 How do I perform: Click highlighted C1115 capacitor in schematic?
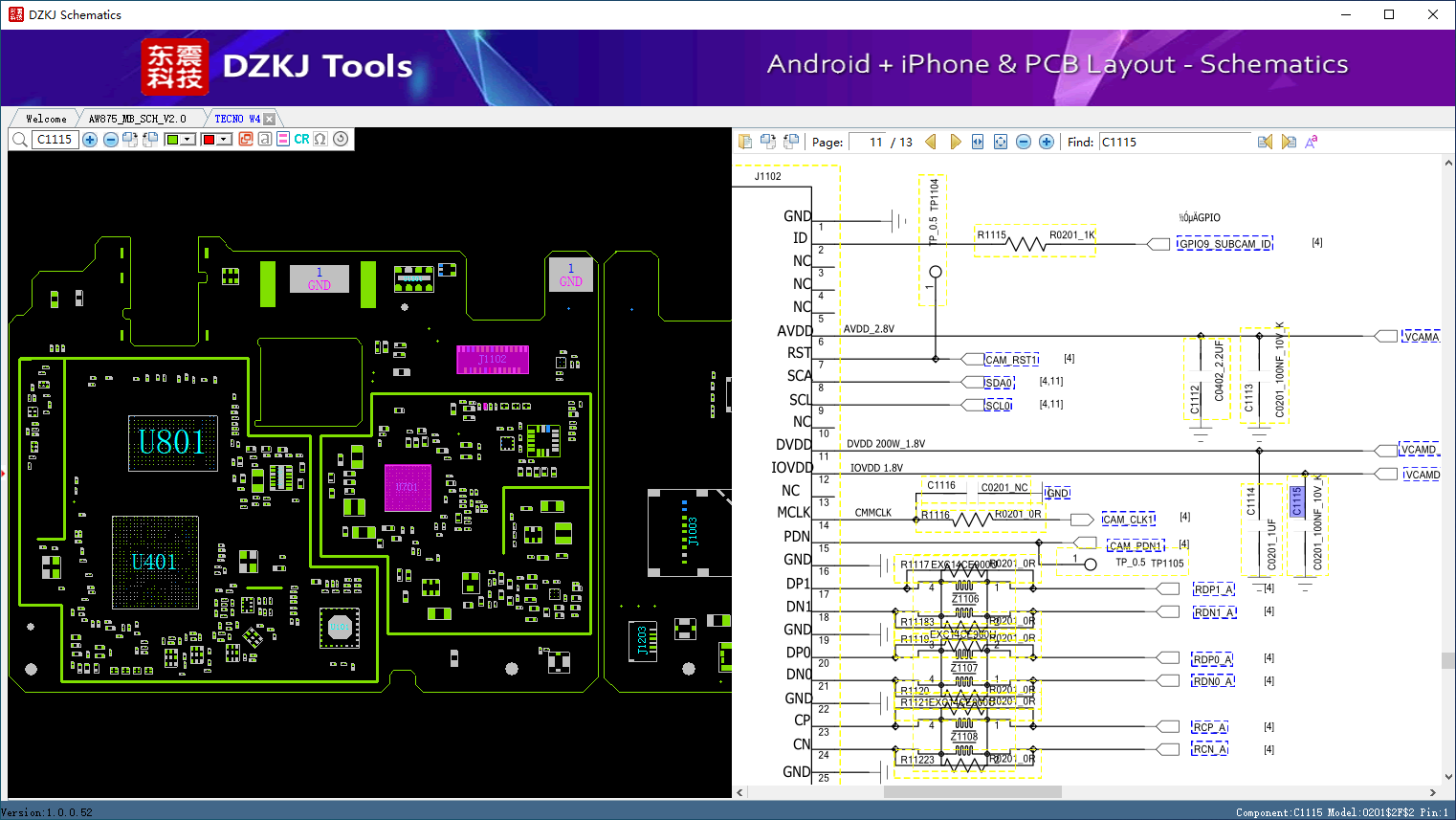tap(1297, 501)
